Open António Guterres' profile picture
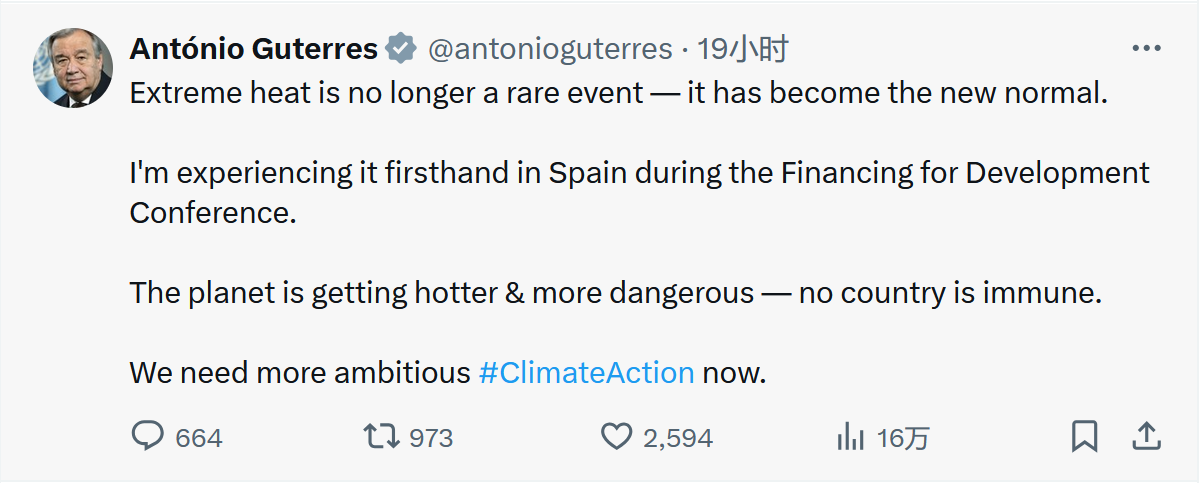The width and height of the screenshot is (1201, 483). 73,68
